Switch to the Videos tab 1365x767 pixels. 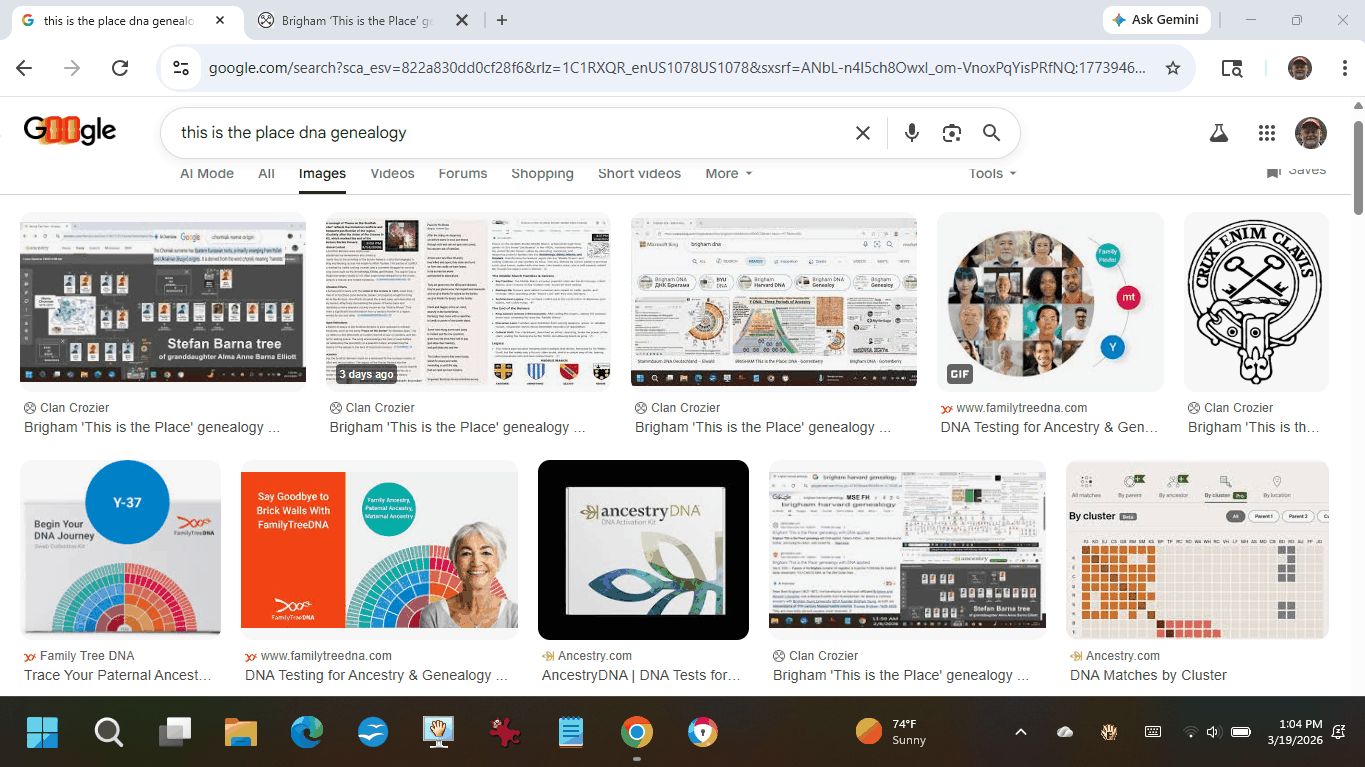[392, 173]
